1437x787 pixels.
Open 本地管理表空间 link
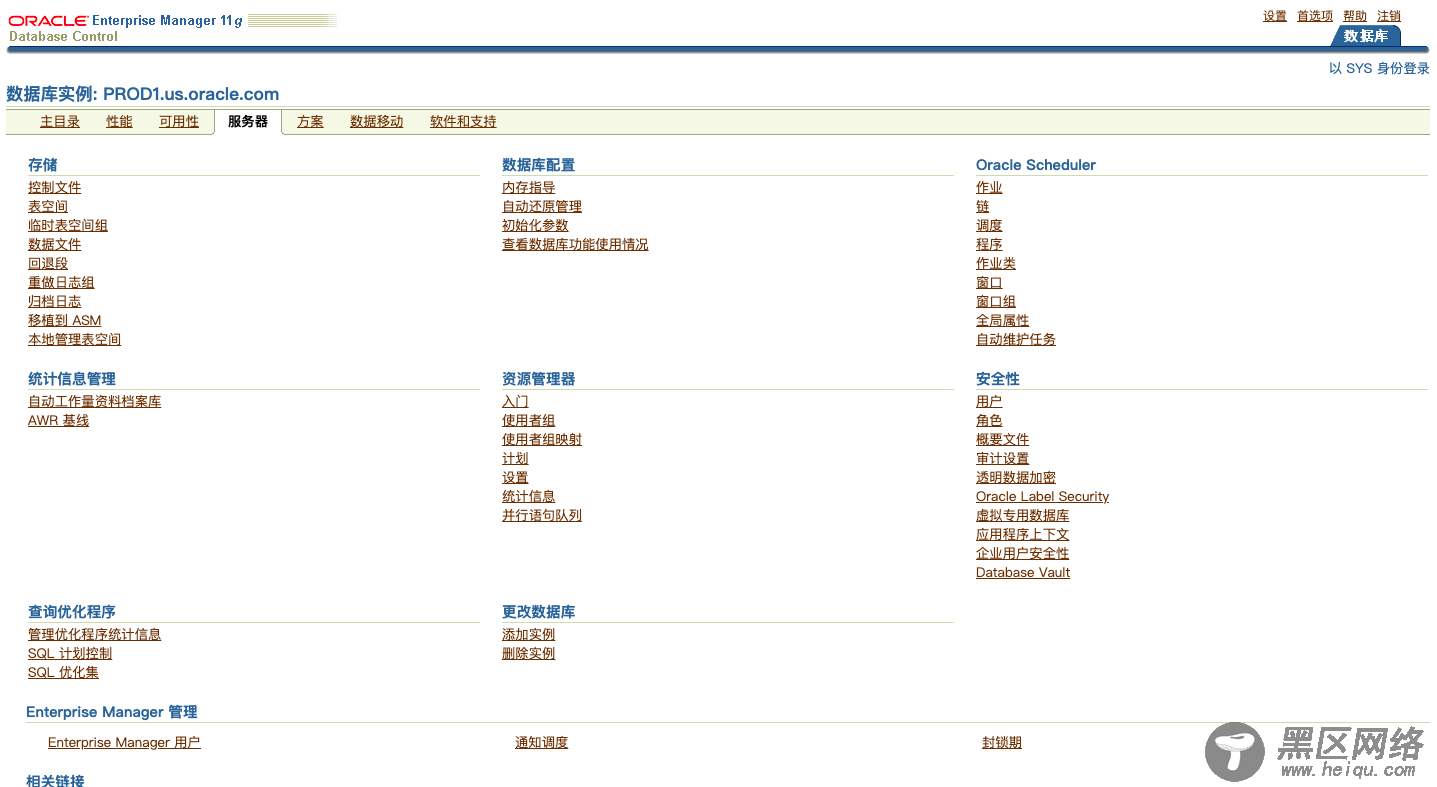[75, 340]
